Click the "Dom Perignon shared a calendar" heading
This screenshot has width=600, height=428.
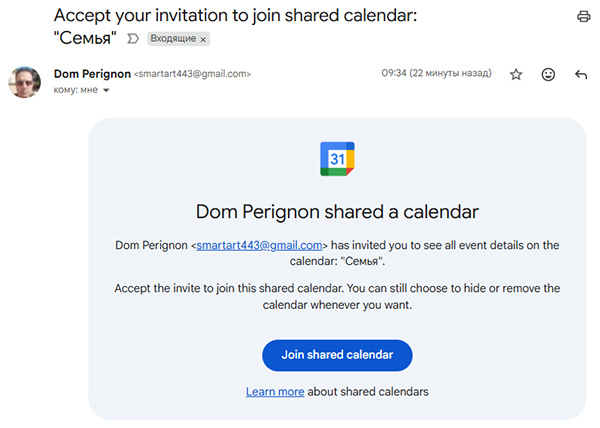[337, 212]
